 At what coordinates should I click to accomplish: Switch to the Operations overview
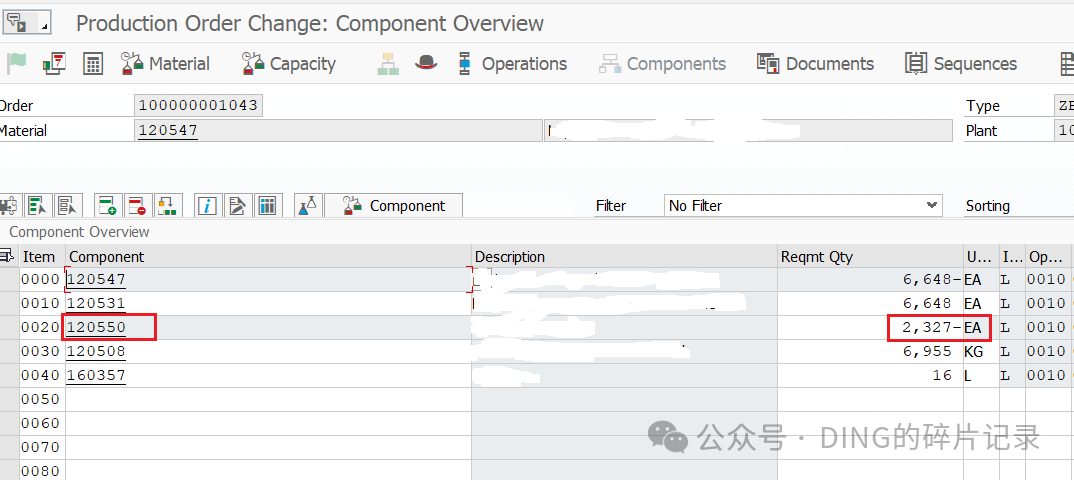tap(512, 64)
